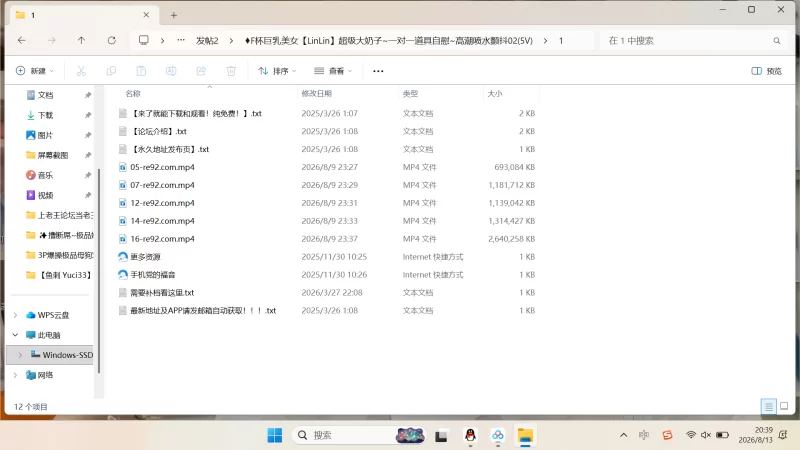The height and width of the screenshot is (450, 800).
Task: Show hidden system tray icons
Action: coord(623,435)
